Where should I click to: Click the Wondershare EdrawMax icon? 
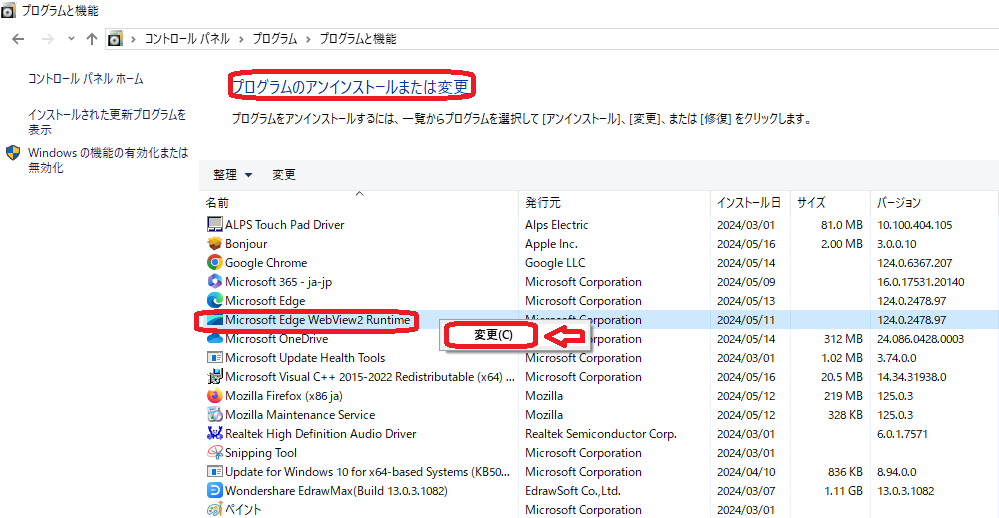pos(215,491)
